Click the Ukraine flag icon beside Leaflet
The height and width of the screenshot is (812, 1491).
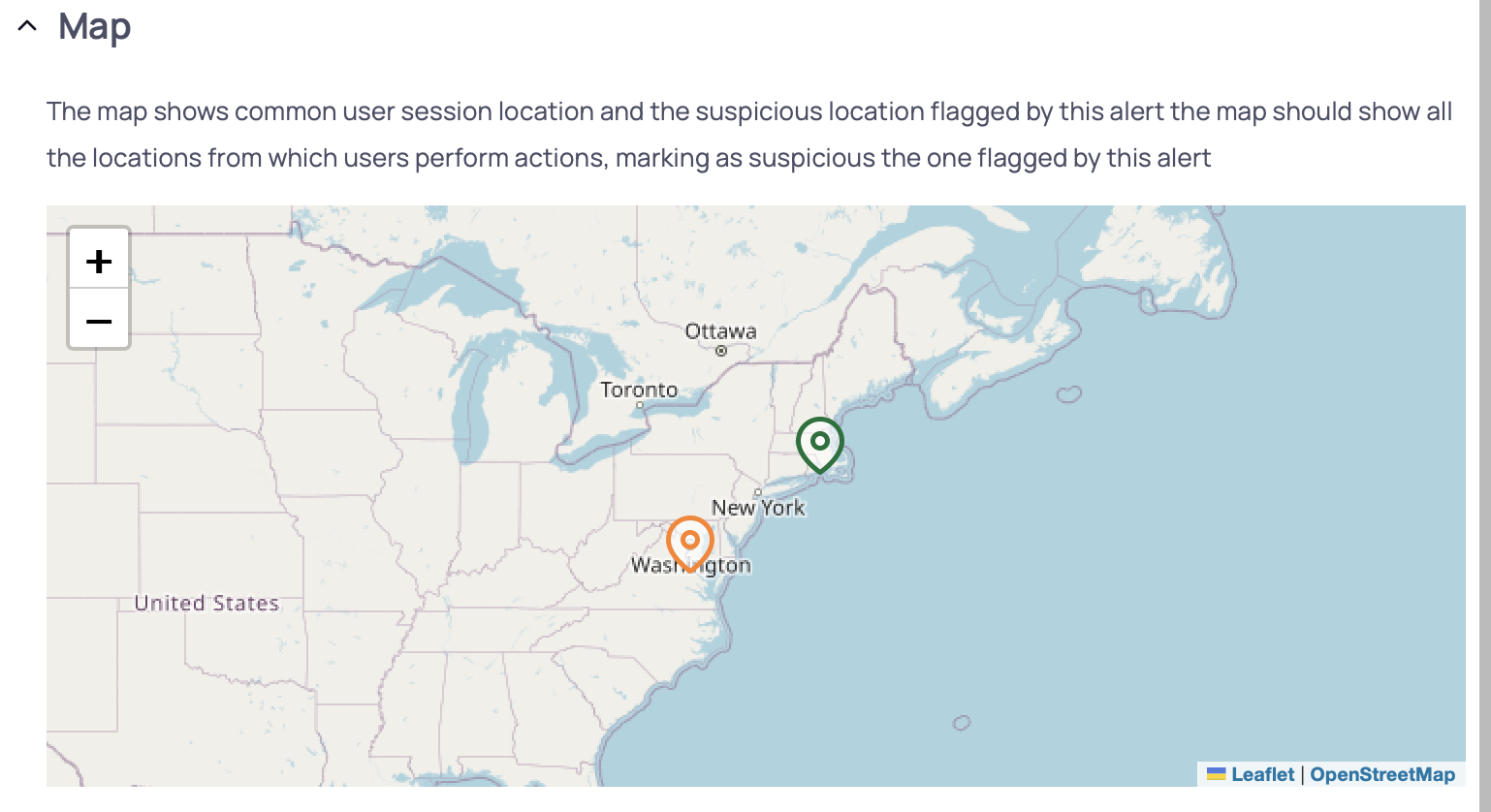coord(1217,774)
